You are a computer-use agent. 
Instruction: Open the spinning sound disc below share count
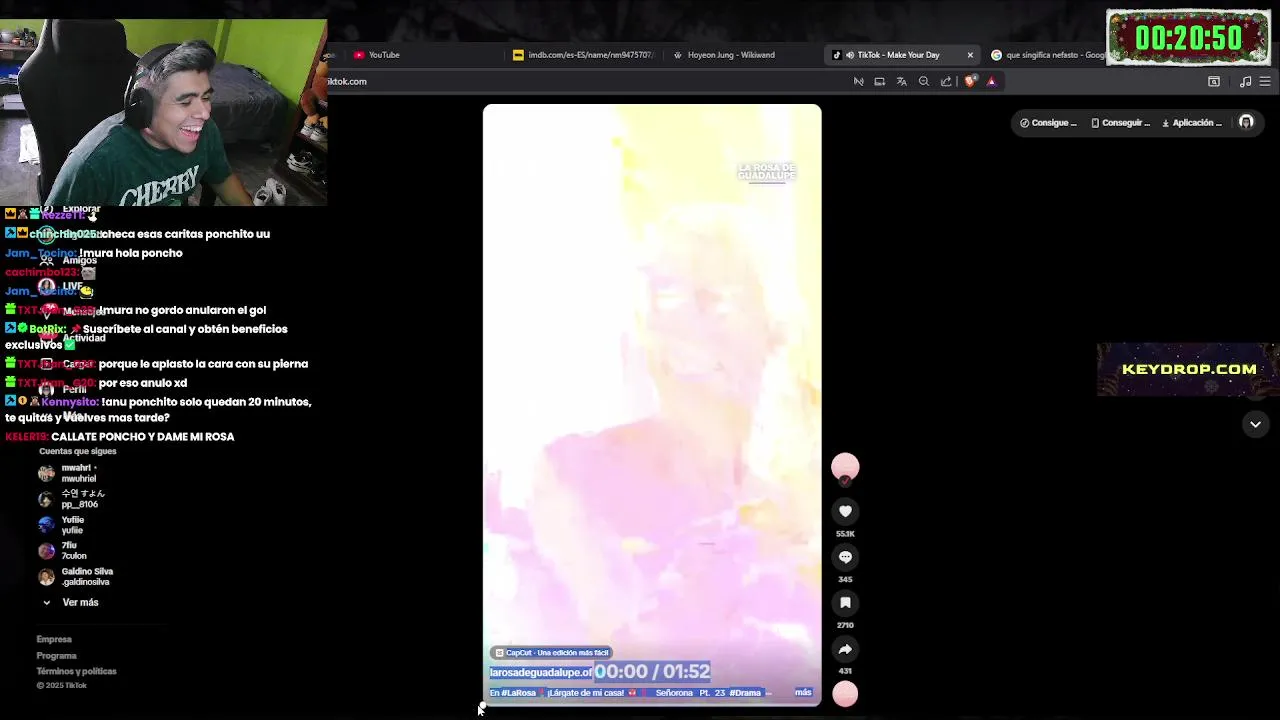(x=845, y=693)
